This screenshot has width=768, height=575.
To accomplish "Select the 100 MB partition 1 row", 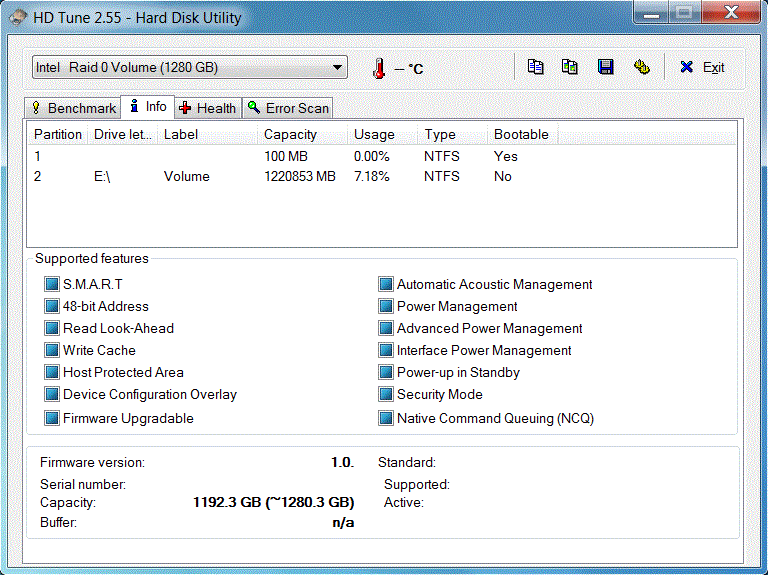I will 382,156.
